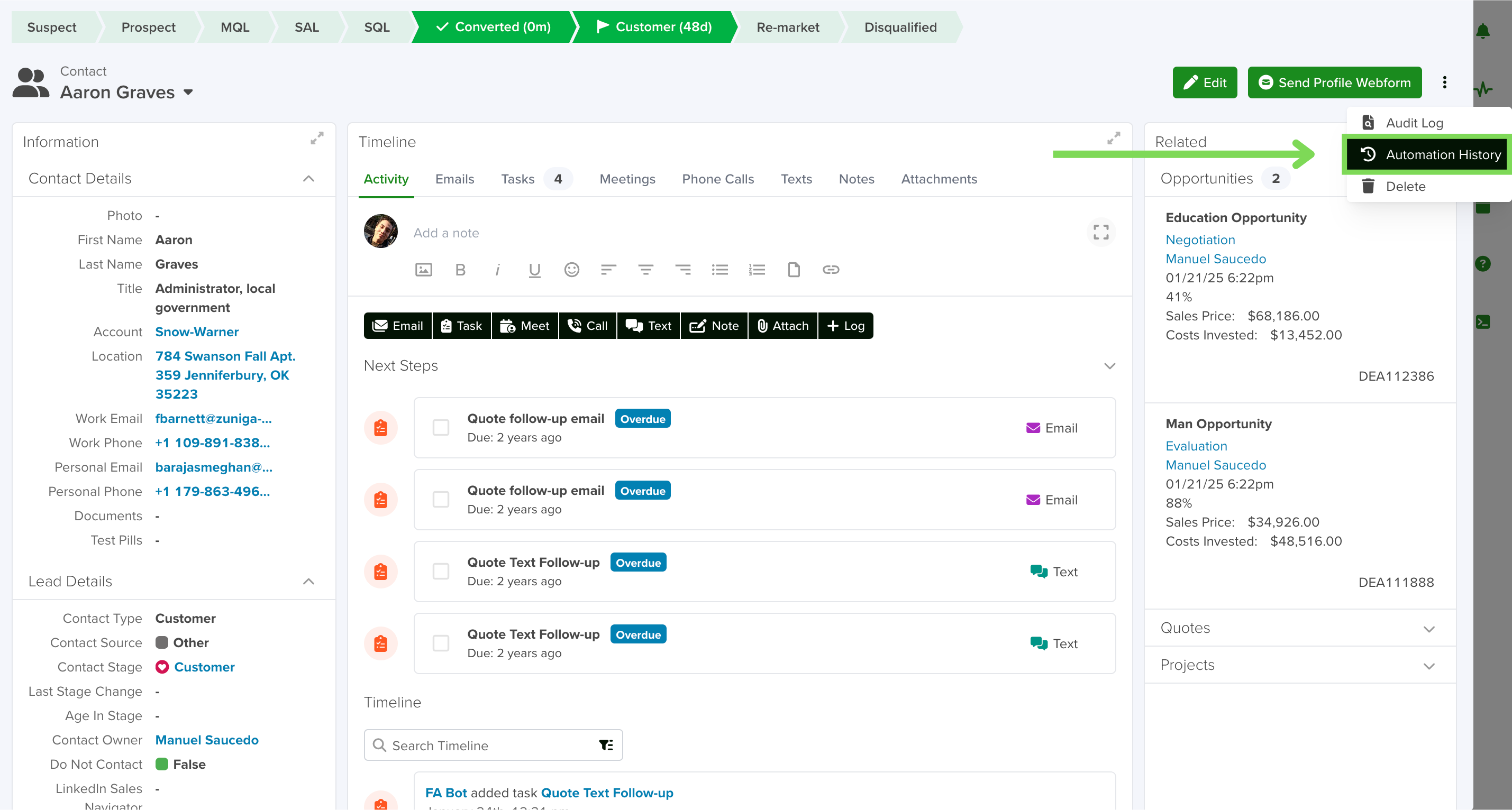The width and height of the screenshot is (1512, 810).
Task: Check first Quote follow-up email task
Action: coord(441,428)
